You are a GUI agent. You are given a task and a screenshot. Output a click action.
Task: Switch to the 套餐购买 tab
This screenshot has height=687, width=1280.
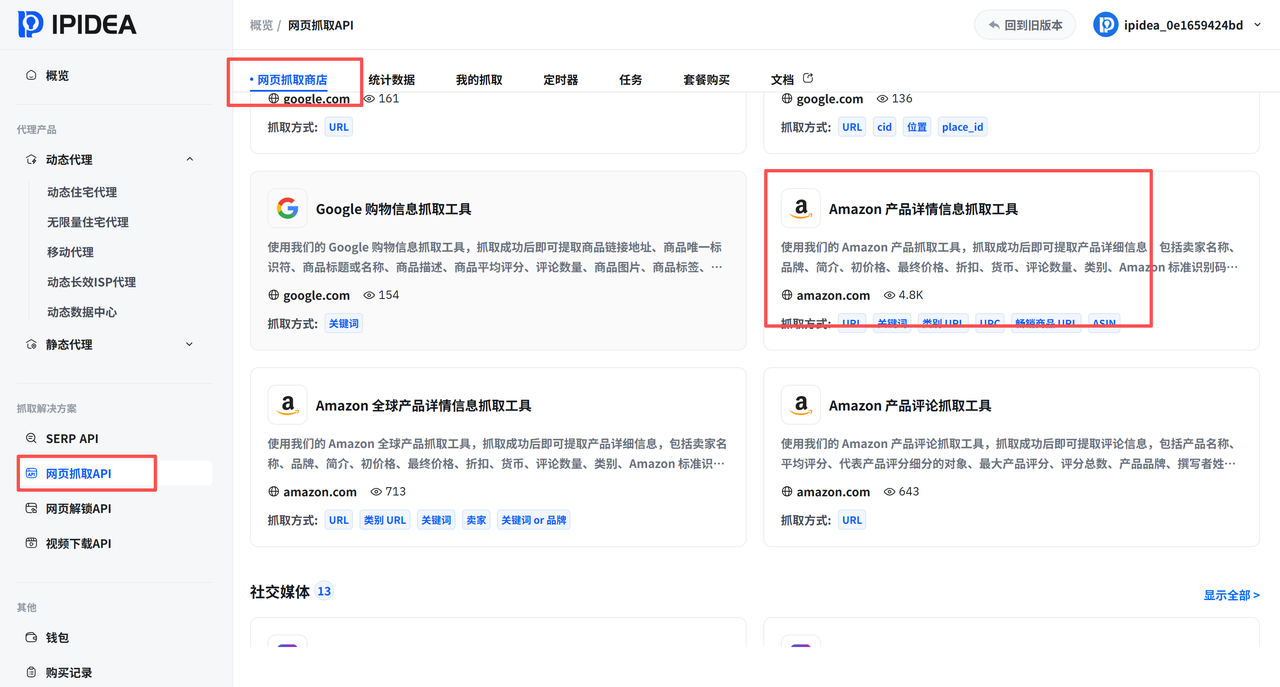pos(707,79)
